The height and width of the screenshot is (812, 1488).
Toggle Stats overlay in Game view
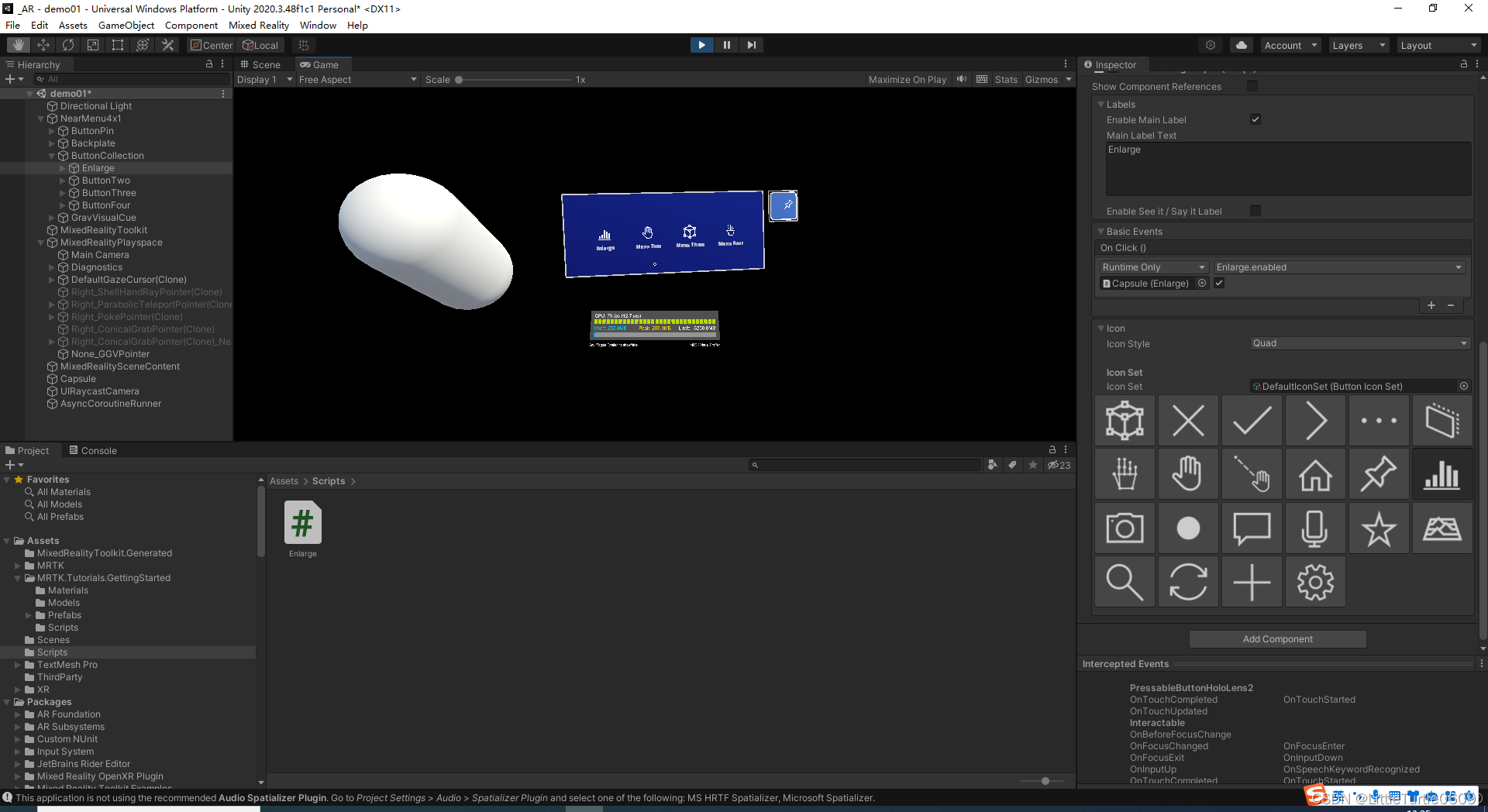click(1006, 79)
